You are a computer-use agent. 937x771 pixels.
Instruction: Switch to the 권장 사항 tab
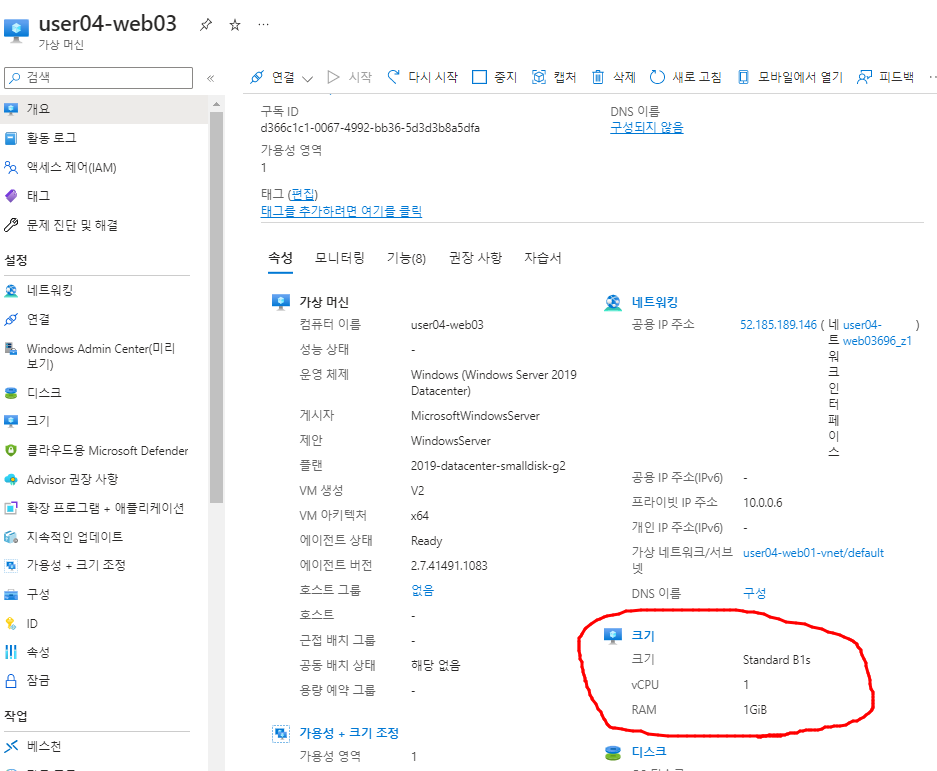[476, 258]
